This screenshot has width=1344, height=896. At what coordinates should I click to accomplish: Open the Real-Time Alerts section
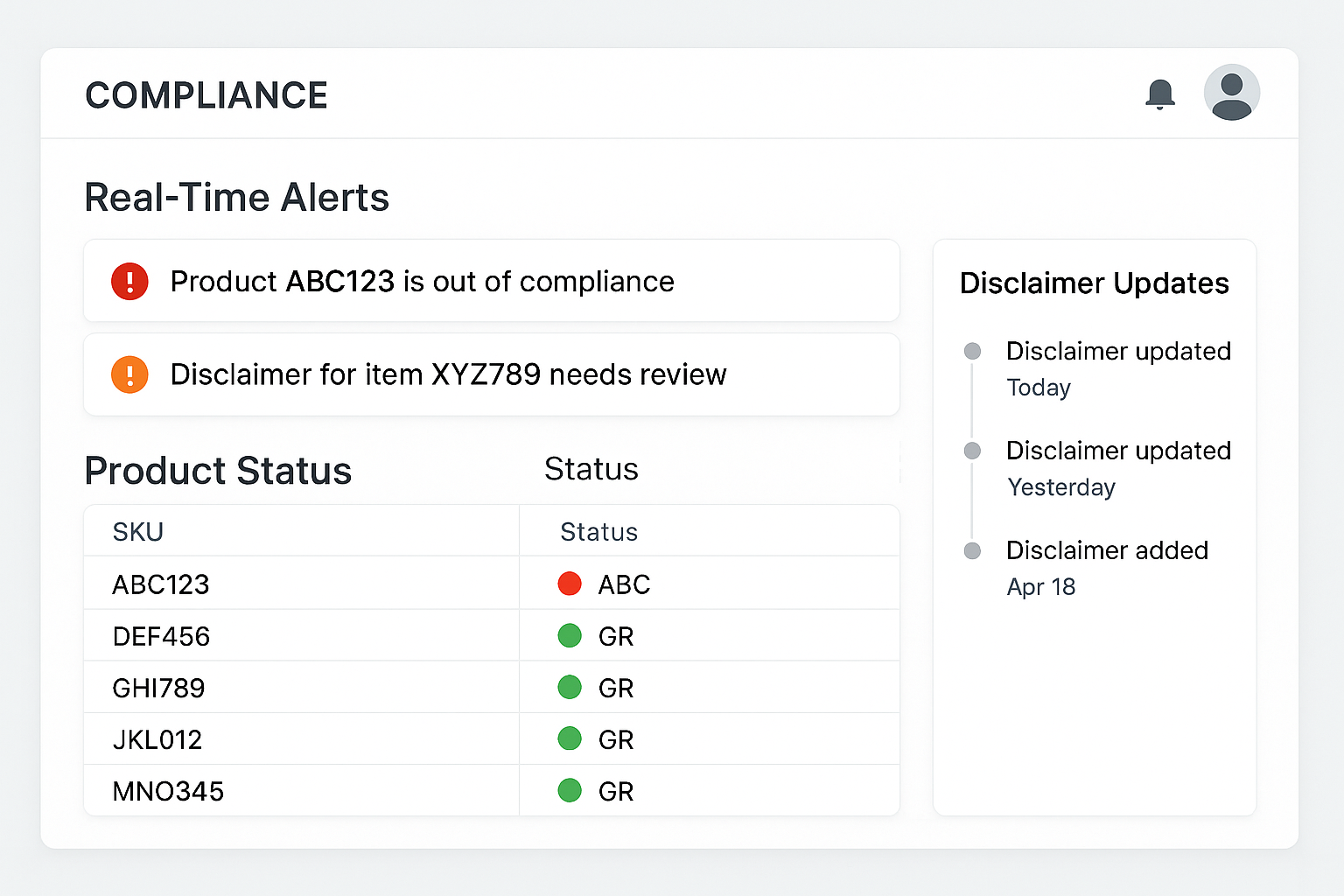tap(236, 198)
